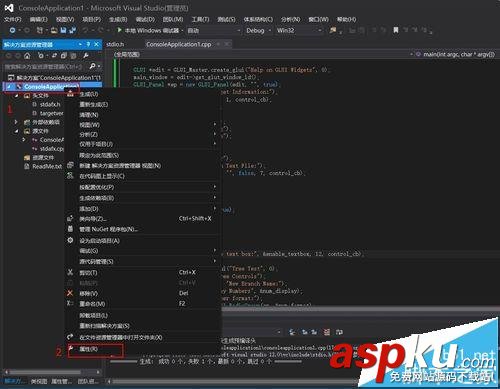500x389 pixels.
Task: Click the word wrap icon in the Output panel
Action: (339, 332)
